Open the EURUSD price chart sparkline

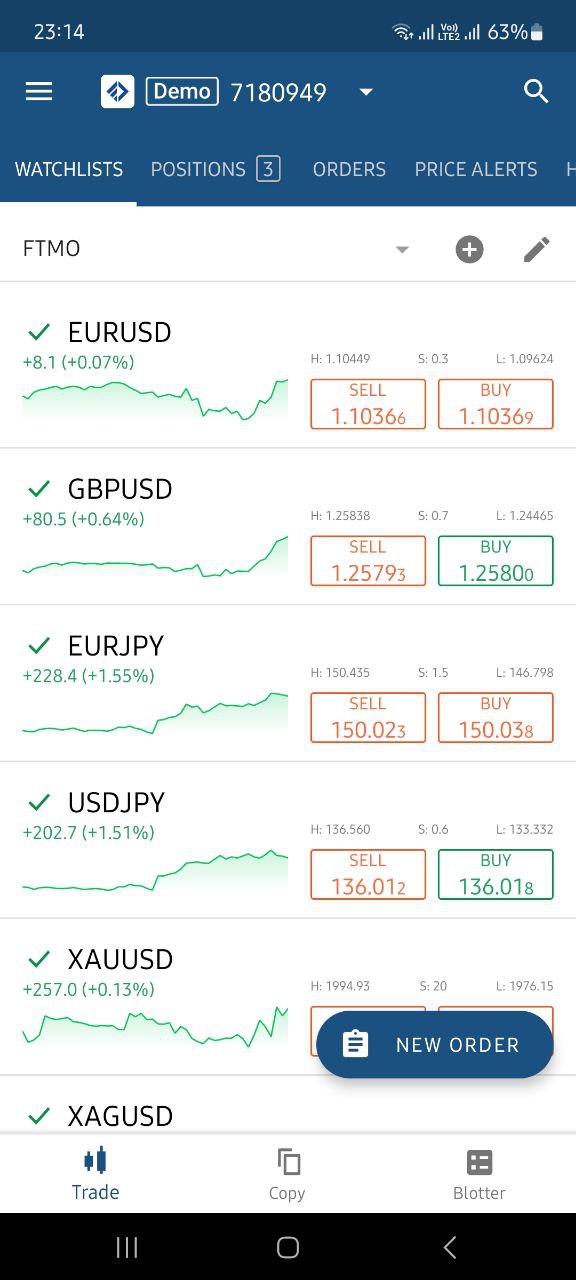click(x=155, y=400)
